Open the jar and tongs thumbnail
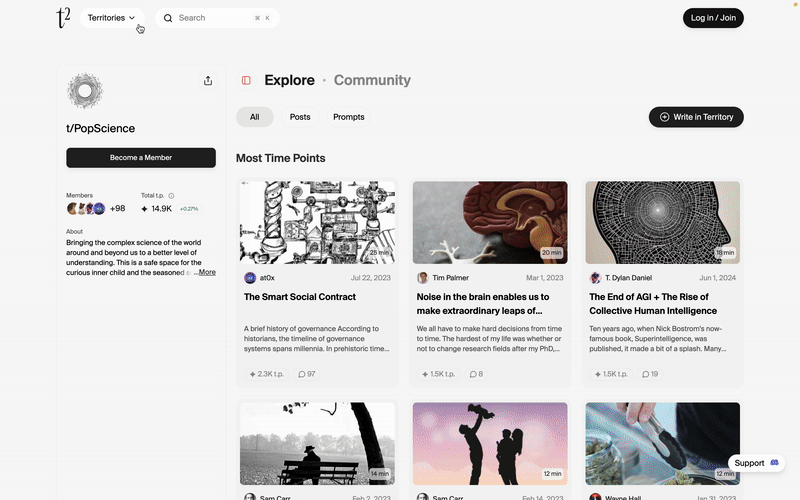This screenshot has width=800, height=500. 662,443
